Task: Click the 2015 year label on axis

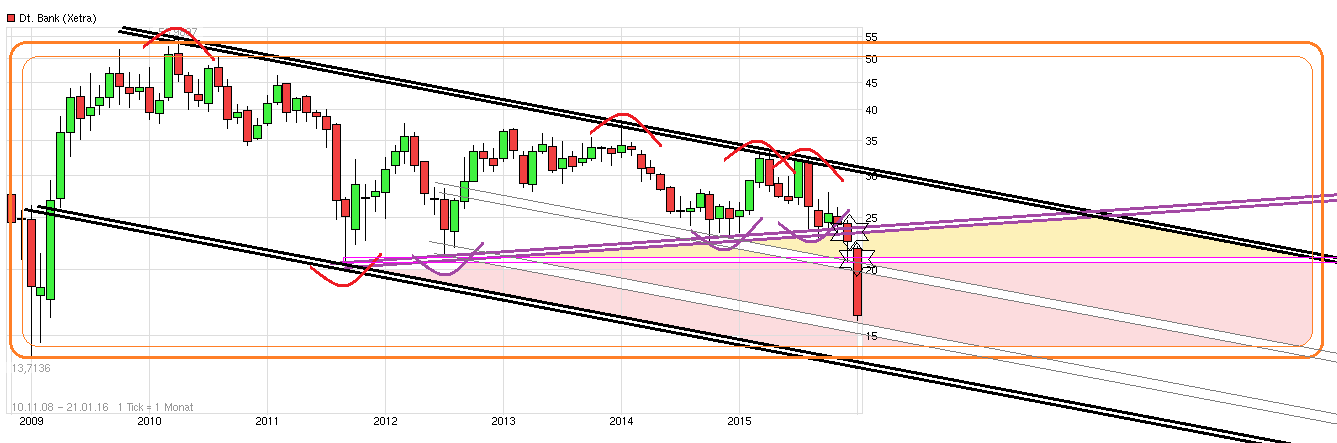Action: tap(740, 423)
